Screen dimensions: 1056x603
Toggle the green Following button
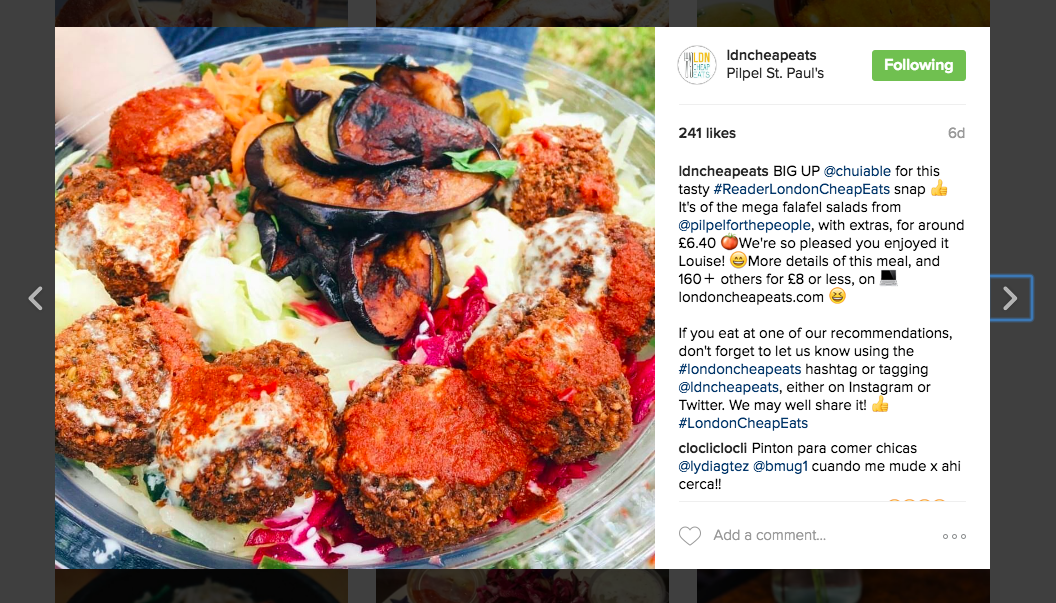(x=919, y=65)
